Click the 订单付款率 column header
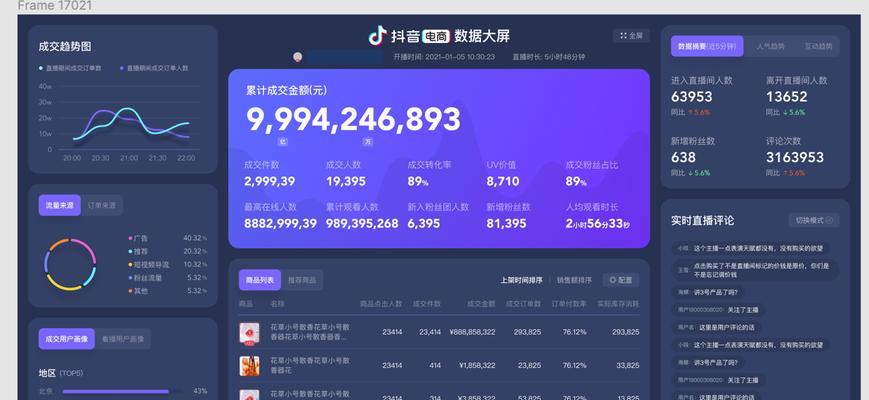The height and width of the screenshot is (400, 869). (x=569, y=304)
